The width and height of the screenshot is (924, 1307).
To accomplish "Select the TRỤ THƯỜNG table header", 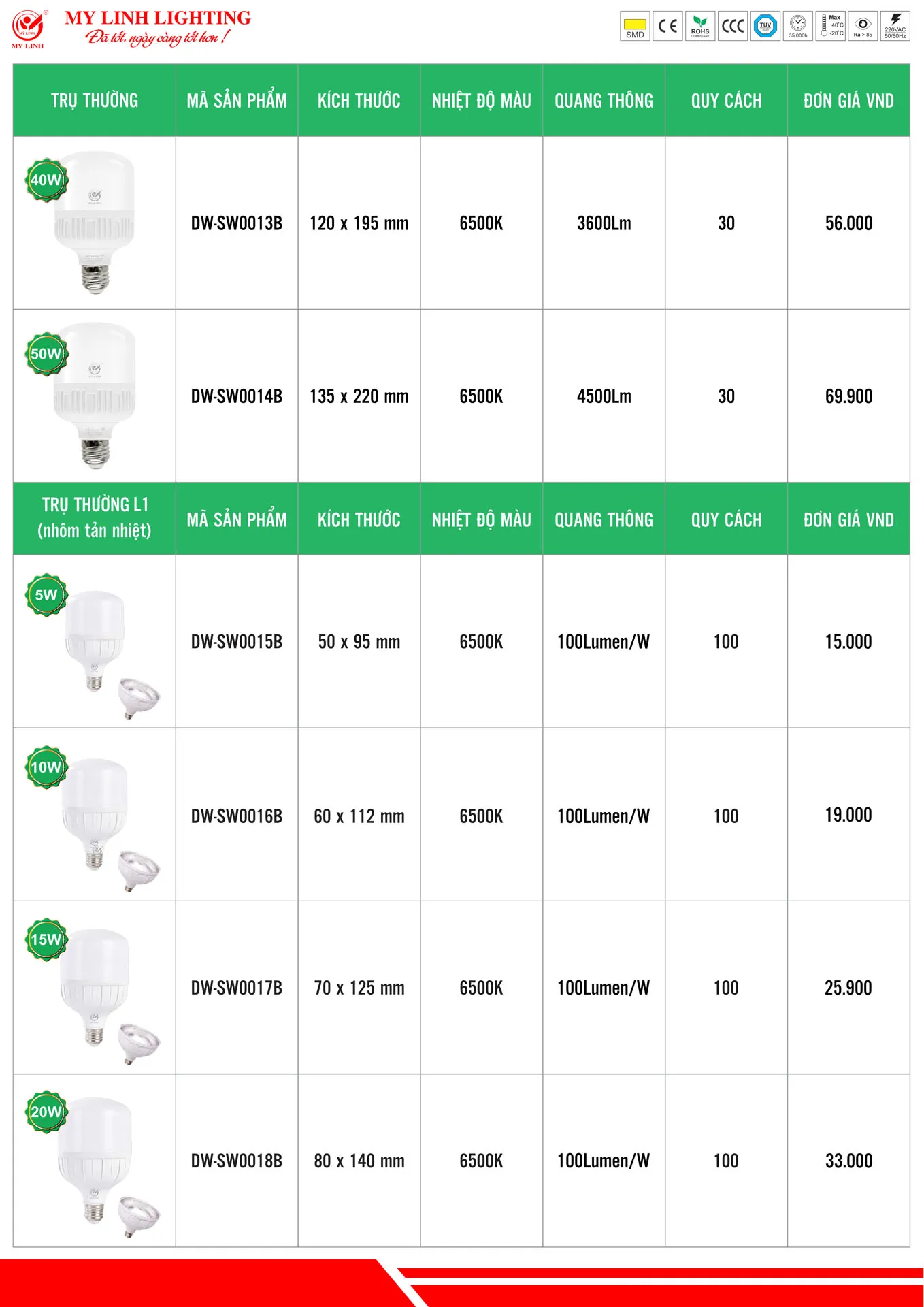I will click(95, 101).
